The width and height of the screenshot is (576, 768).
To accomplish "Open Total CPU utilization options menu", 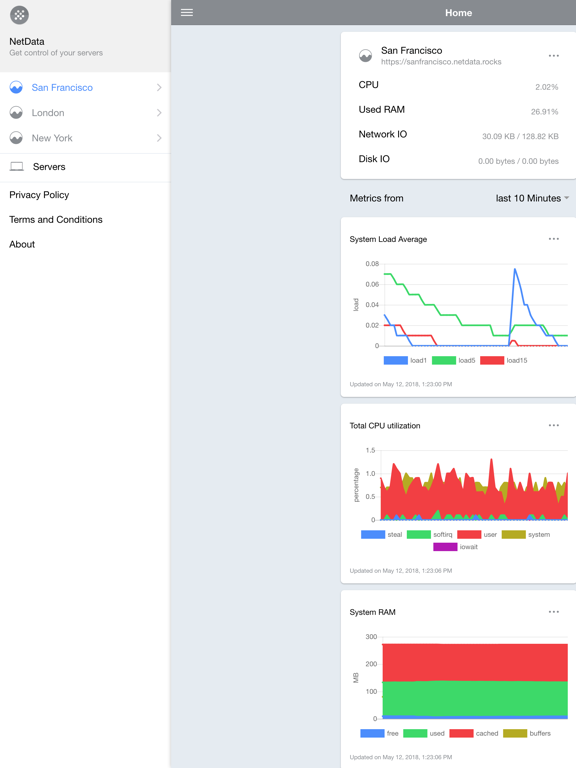I will [553, 425].
